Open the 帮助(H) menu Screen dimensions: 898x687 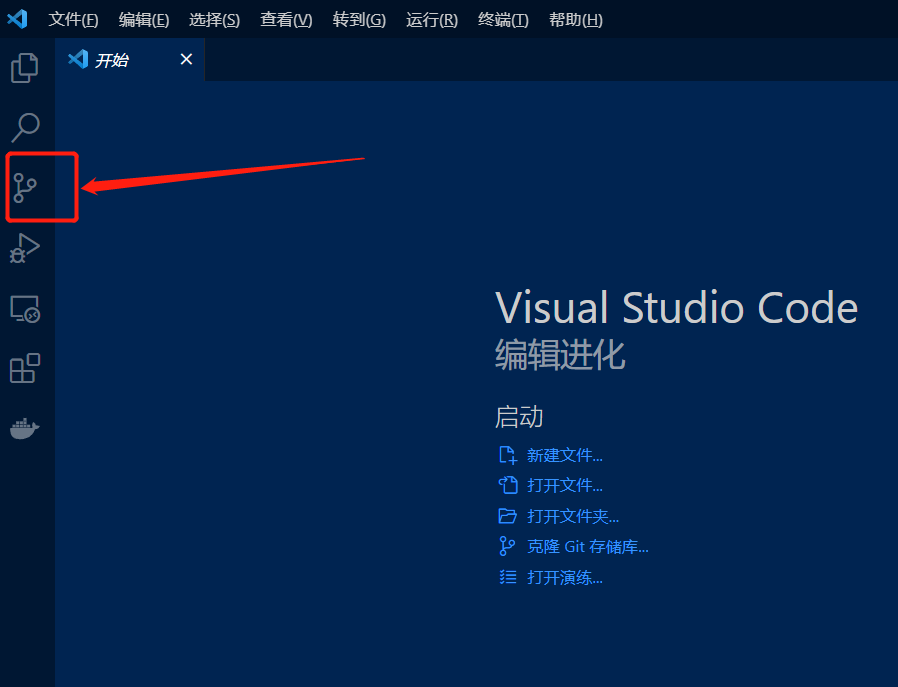[576, 20]
